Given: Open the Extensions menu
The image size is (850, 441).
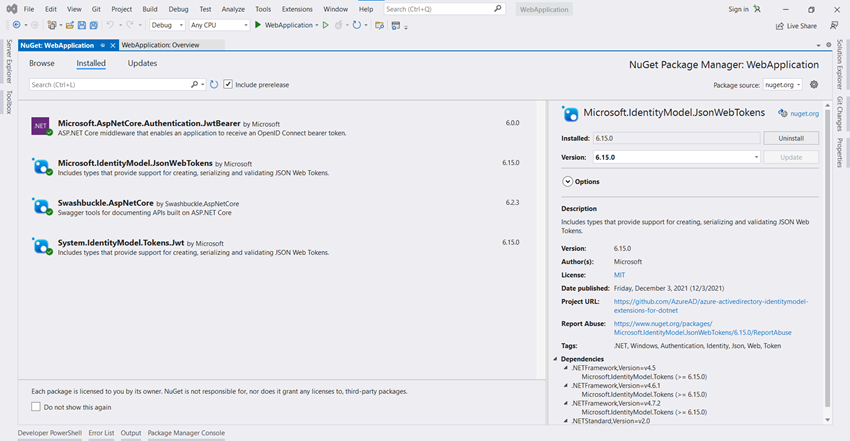Looking at the screenshot, I should point(297,9).
